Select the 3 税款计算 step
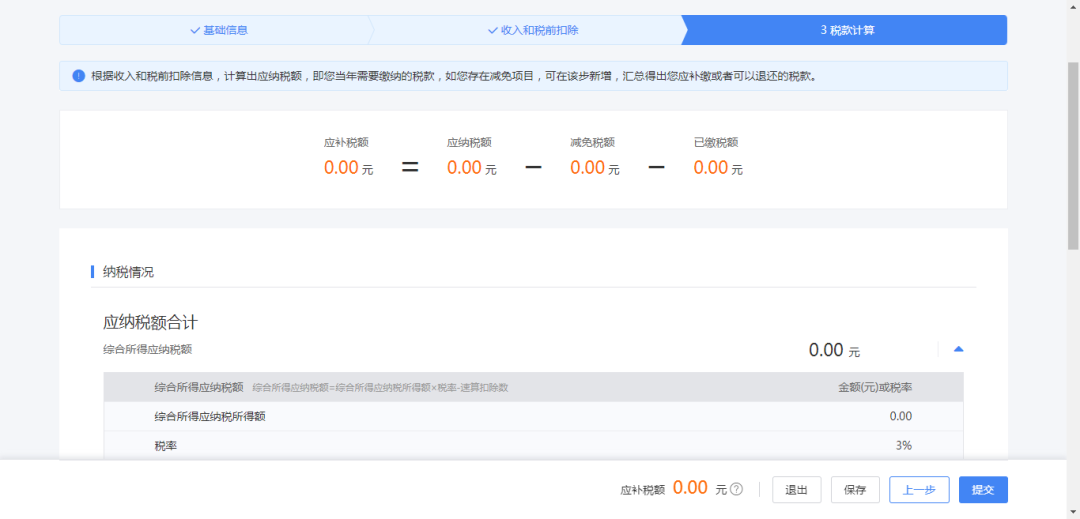The width and height of the screenshot is (1080, 519). 847,30
